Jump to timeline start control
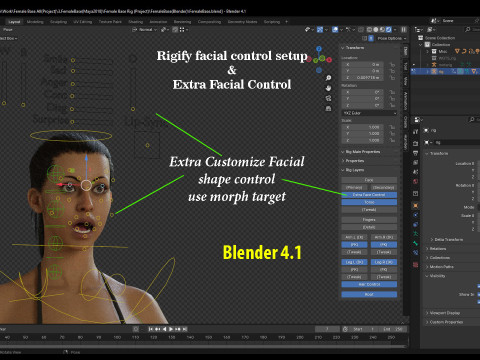The image size is (480, 360). click(151, 329)
